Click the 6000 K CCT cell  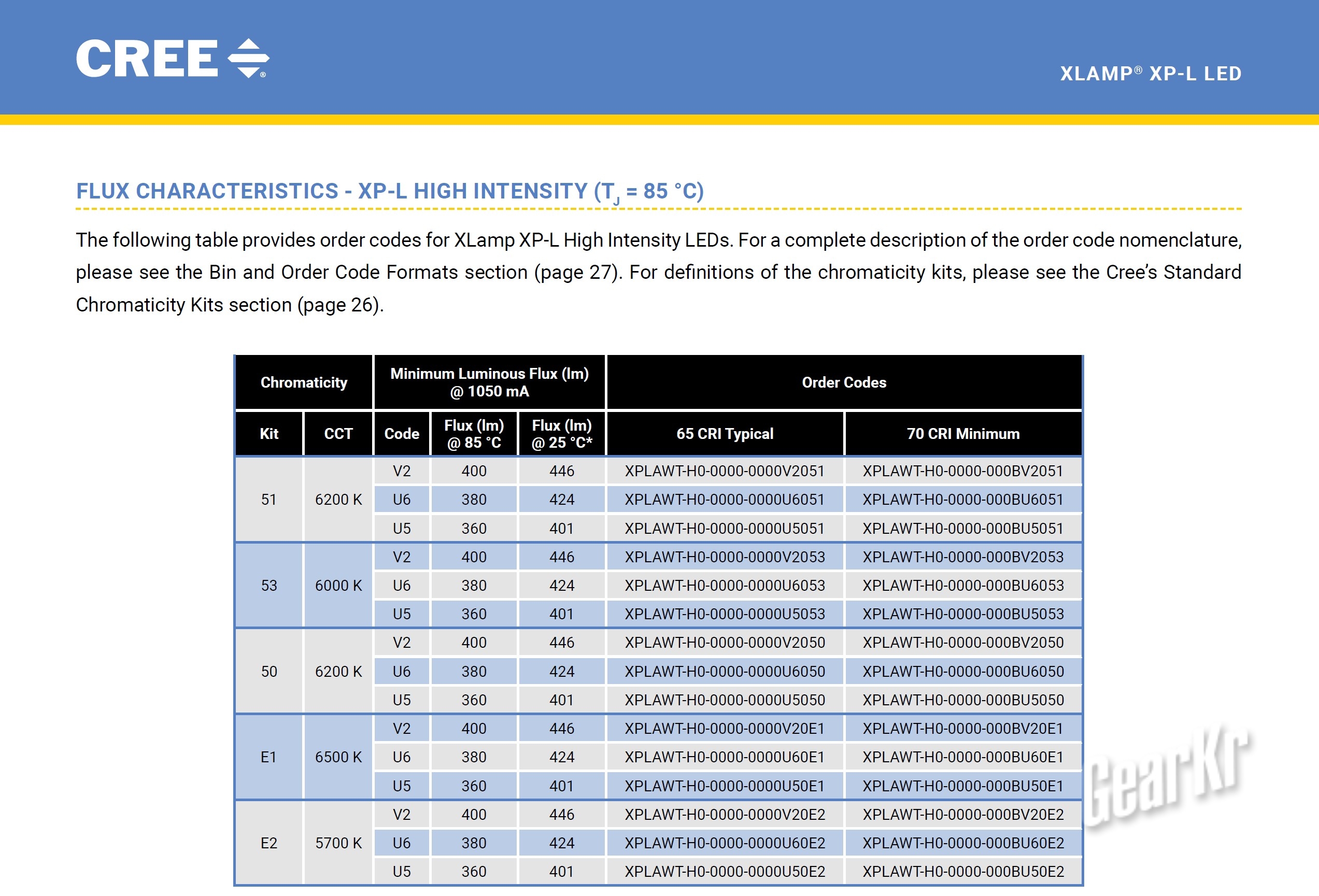tap(338, 585)
